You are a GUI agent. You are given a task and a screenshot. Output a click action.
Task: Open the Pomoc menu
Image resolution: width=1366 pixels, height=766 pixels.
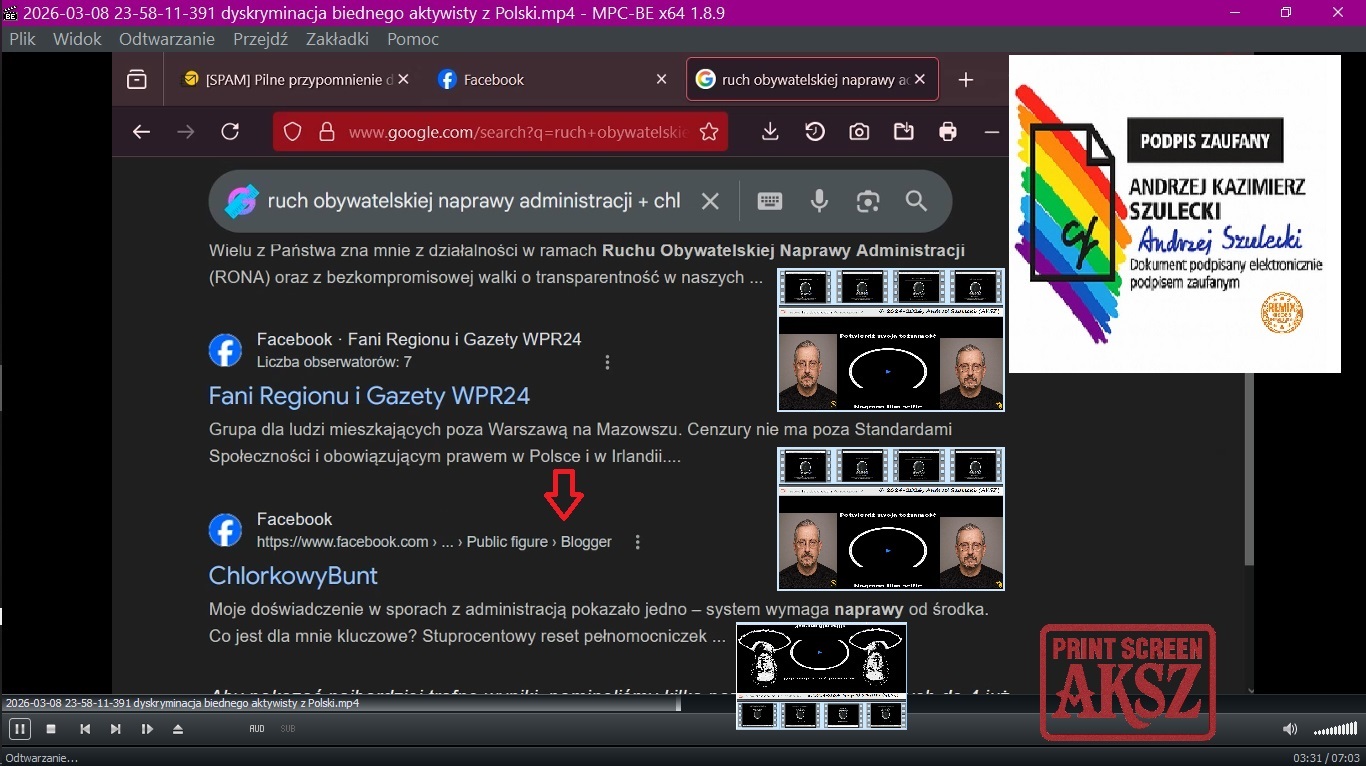coord(413,39)
